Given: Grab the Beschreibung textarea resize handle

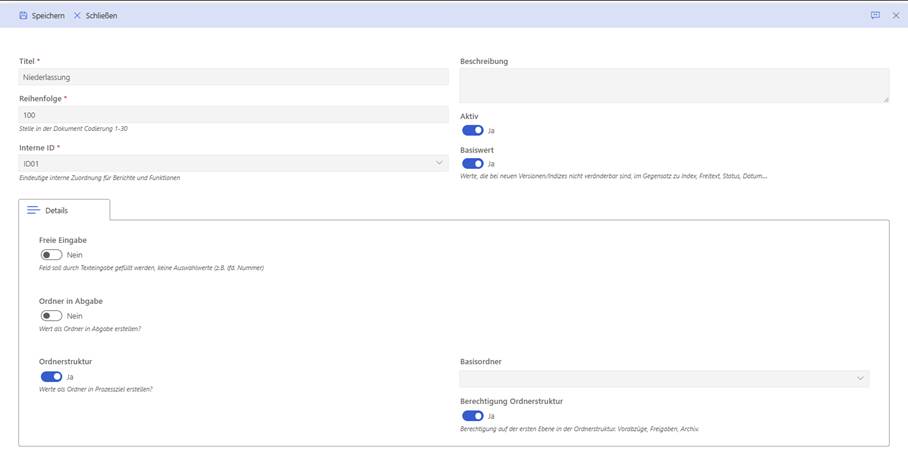Looking at the screenshot, I should click(885, 99).
